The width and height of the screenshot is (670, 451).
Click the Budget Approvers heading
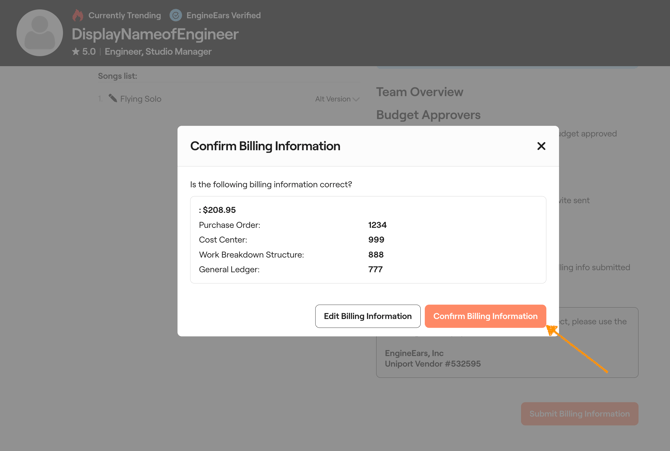pos(428,115)
